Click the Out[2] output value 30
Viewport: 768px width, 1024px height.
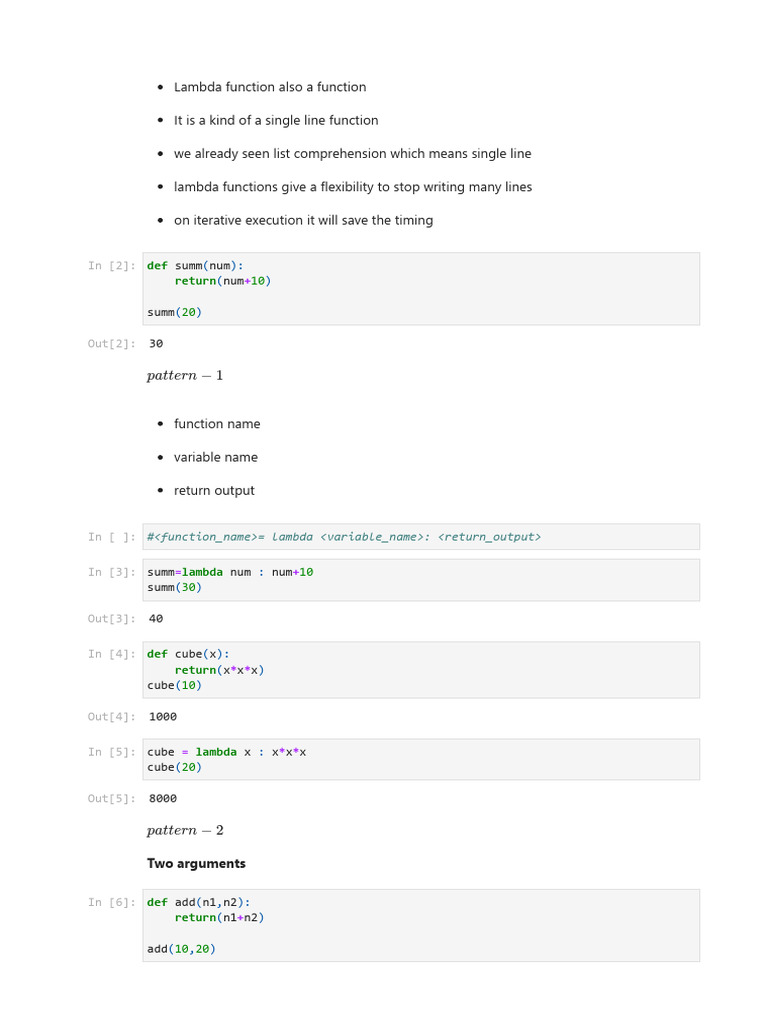tap(156, 344)
